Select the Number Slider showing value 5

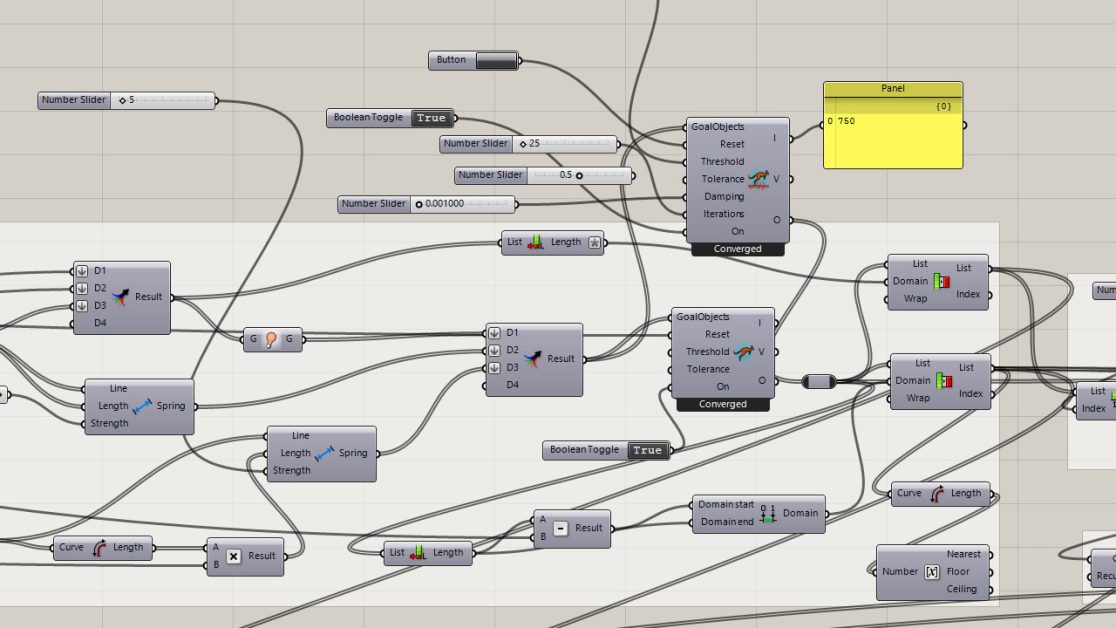click(164, 100)
